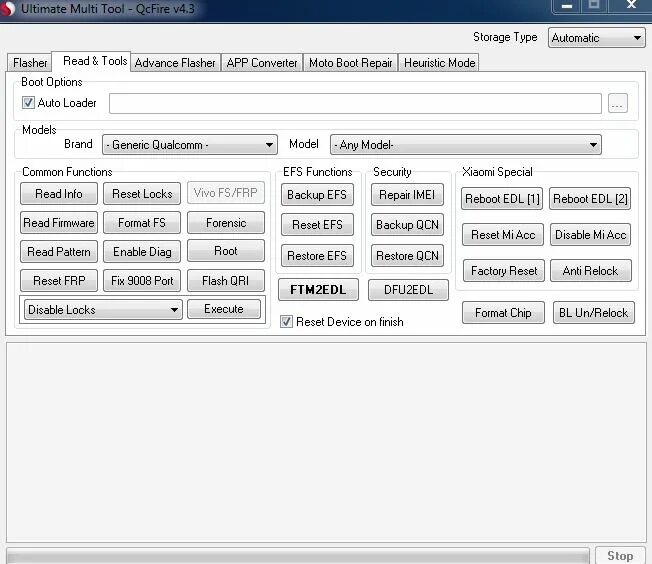Click the Root button
652x564 pixels.
pyautogui.click(x=226, y=251)
